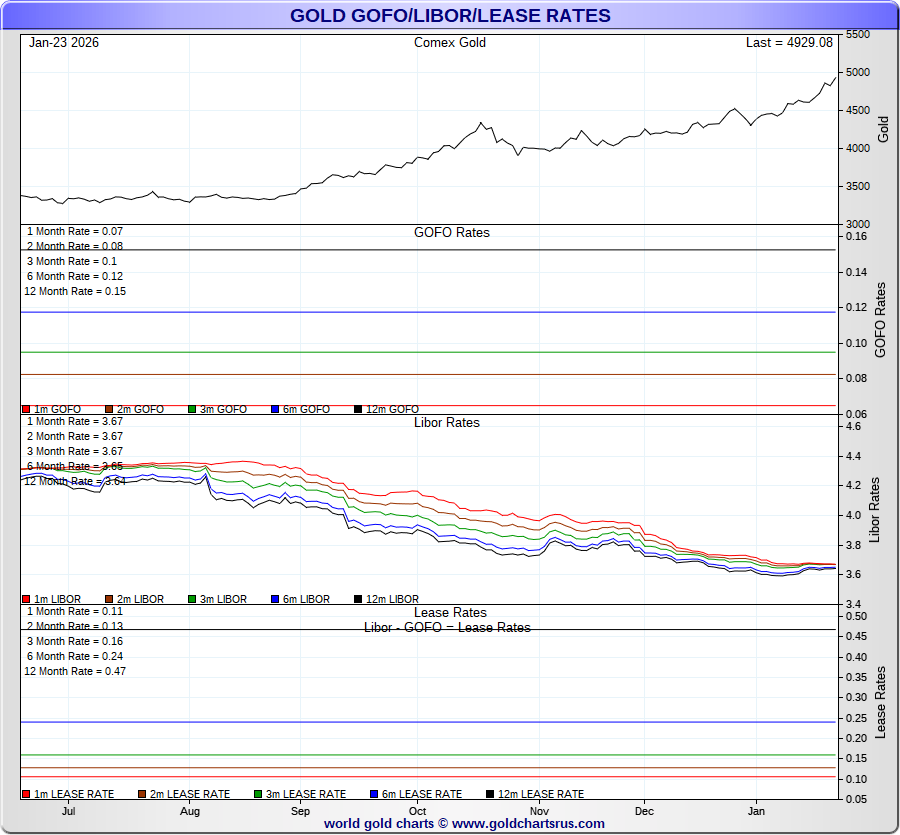900x835 pixels.
Task: Click the Oct x-axis label
Action: (x=417, y=811)
